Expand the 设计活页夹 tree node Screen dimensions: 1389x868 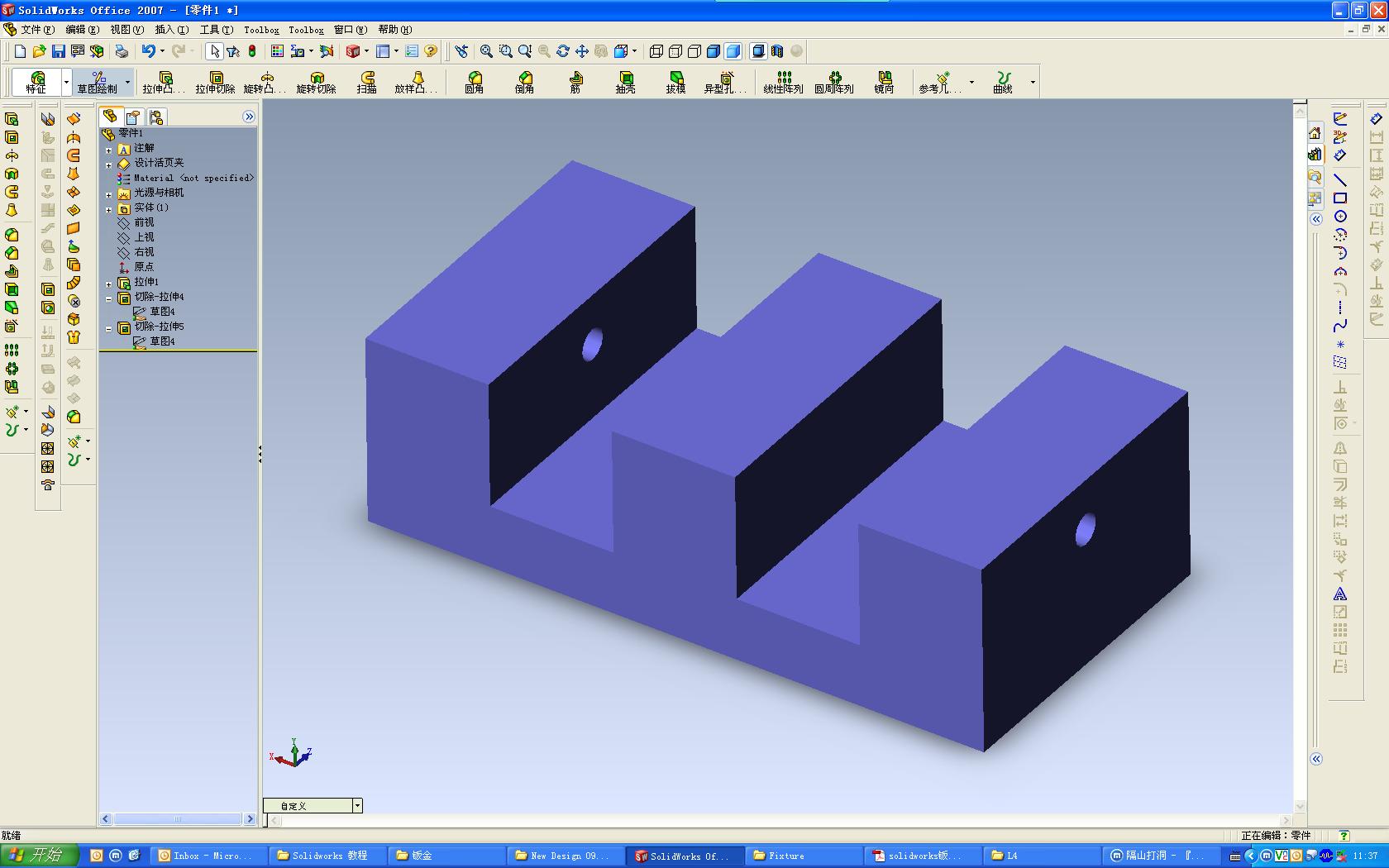click(108, 165)
